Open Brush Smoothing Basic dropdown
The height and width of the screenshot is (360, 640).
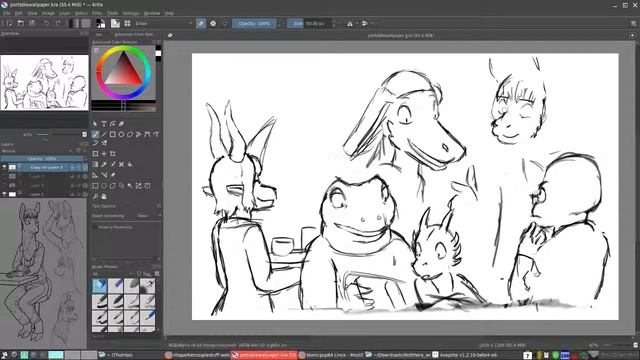149,216
